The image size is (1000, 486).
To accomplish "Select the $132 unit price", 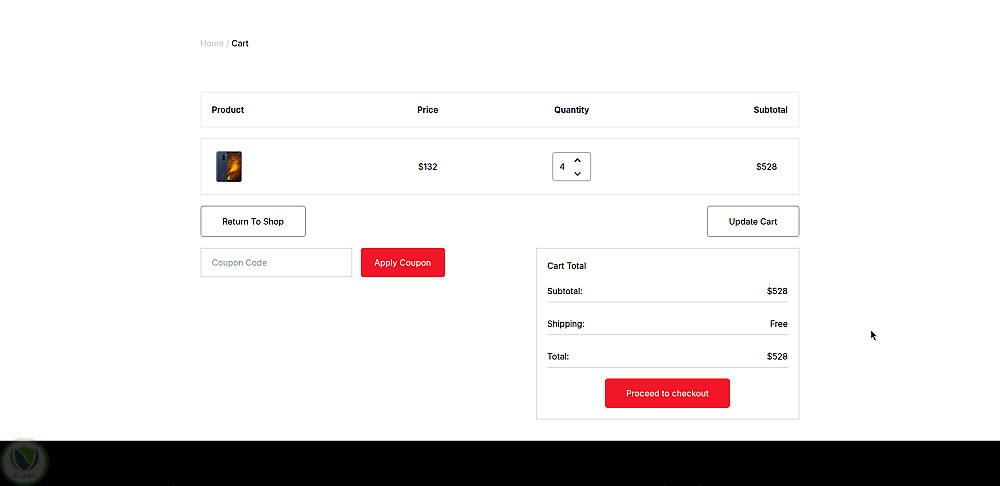I will coord(427,167).
